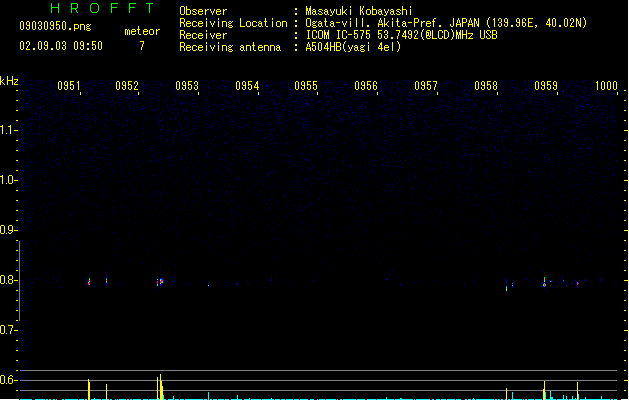Select antenna value A504HB(yagi 4el)
This screenshot has width=629, height=400.
353,47
